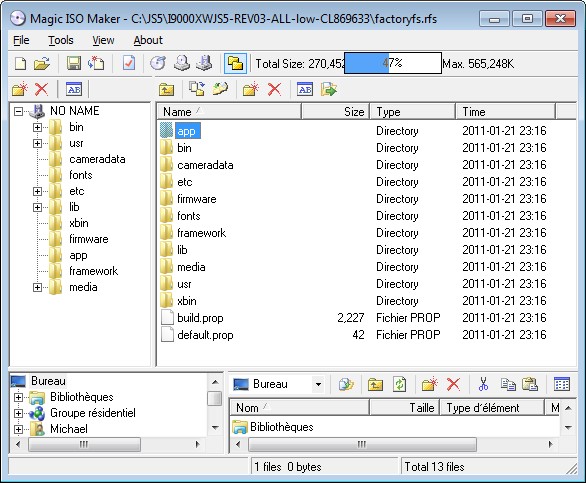The image size is (586, 483).
Task: Sort the image list by the Size column
Action: (336, 112)
